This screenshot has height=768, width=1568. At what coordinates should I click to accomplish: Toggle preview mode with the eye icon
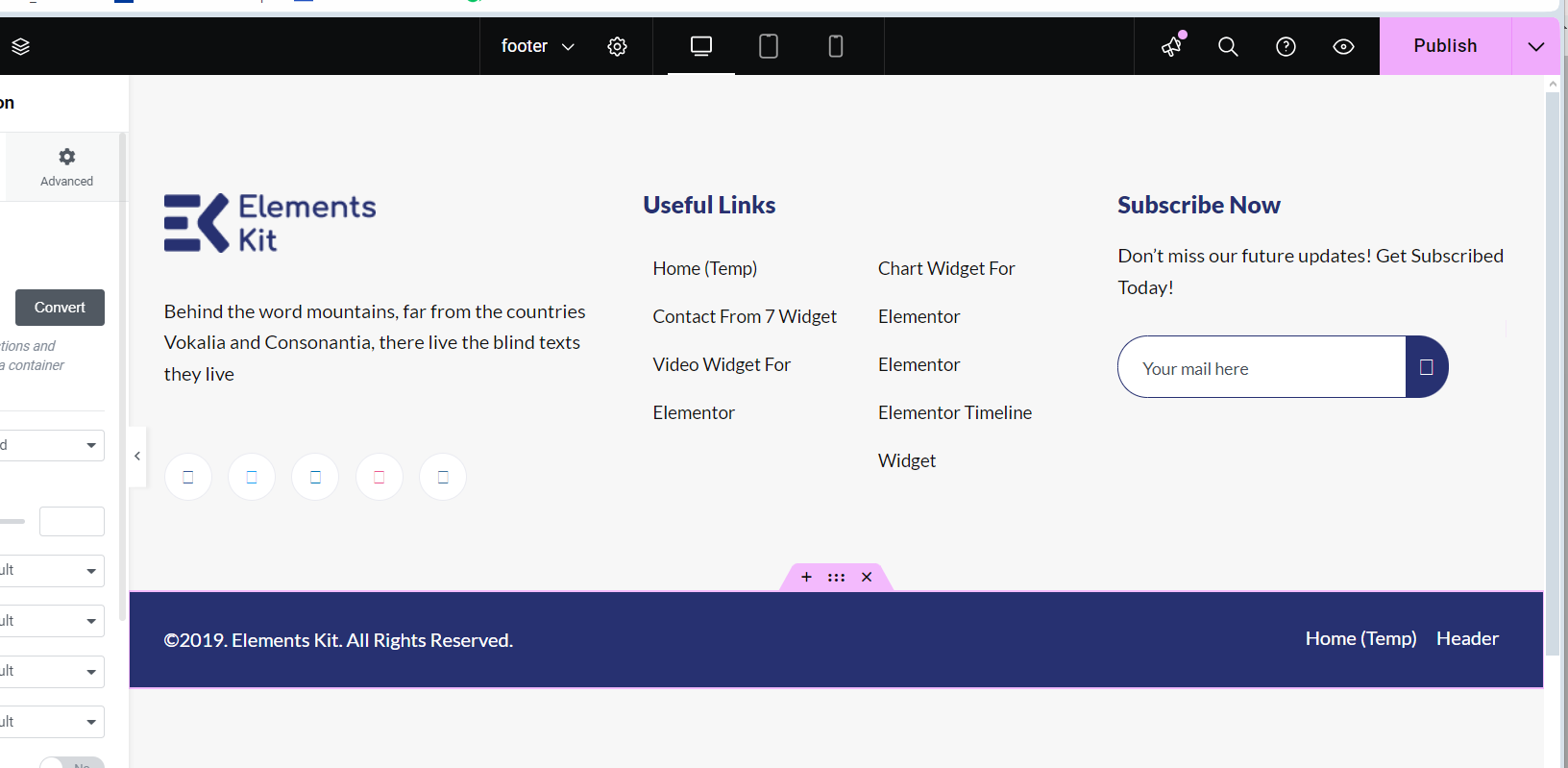[1343, 46]
